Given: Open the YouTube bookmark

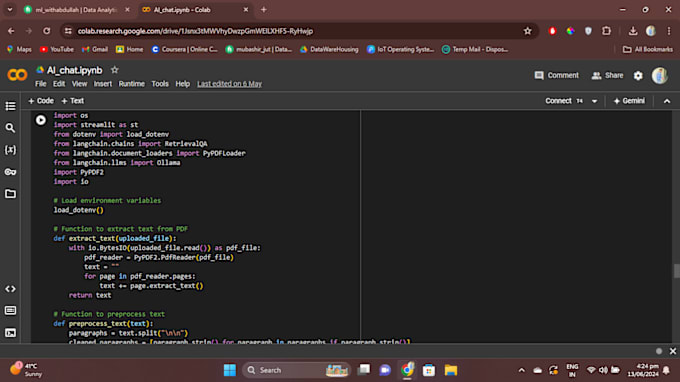Looking at the screenshot, I should click(57, 49).
